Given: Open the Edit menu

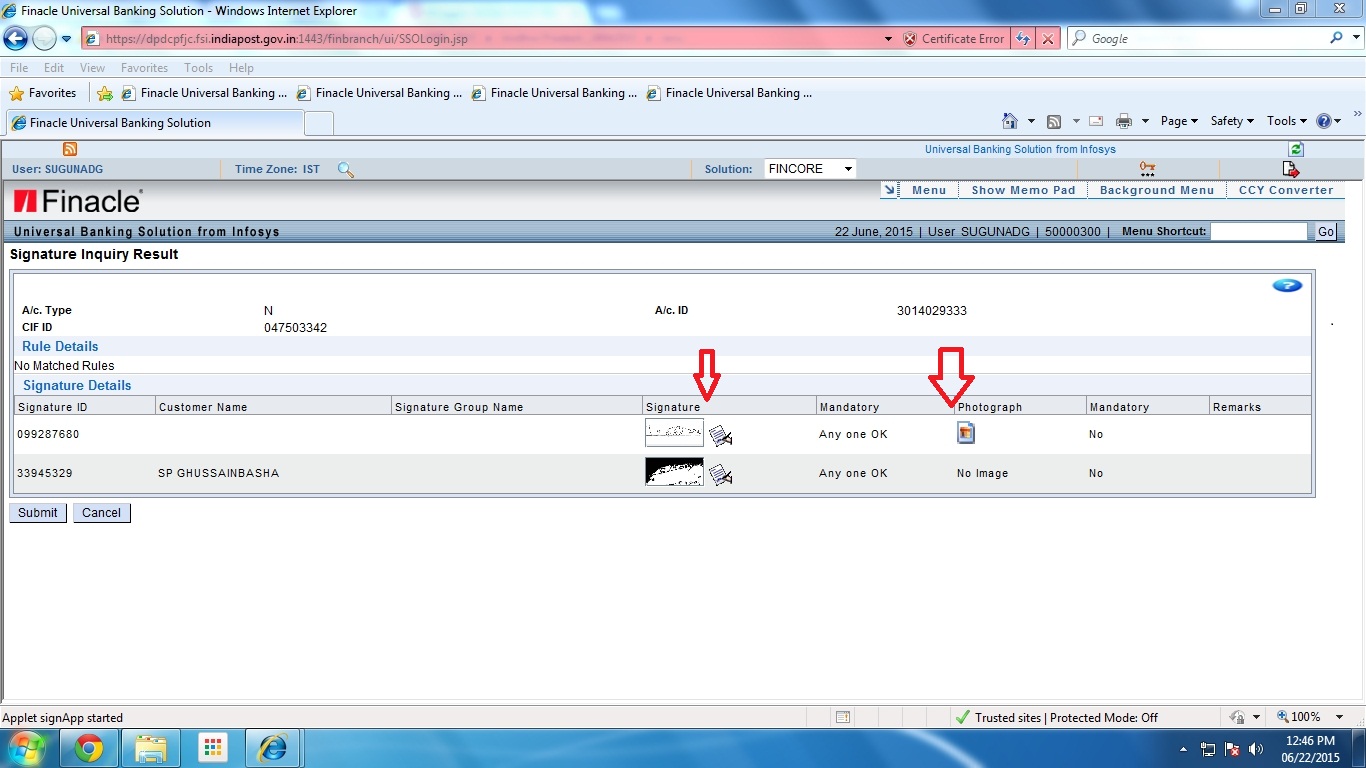Looking at the screenshot, I should coord(54,68).
